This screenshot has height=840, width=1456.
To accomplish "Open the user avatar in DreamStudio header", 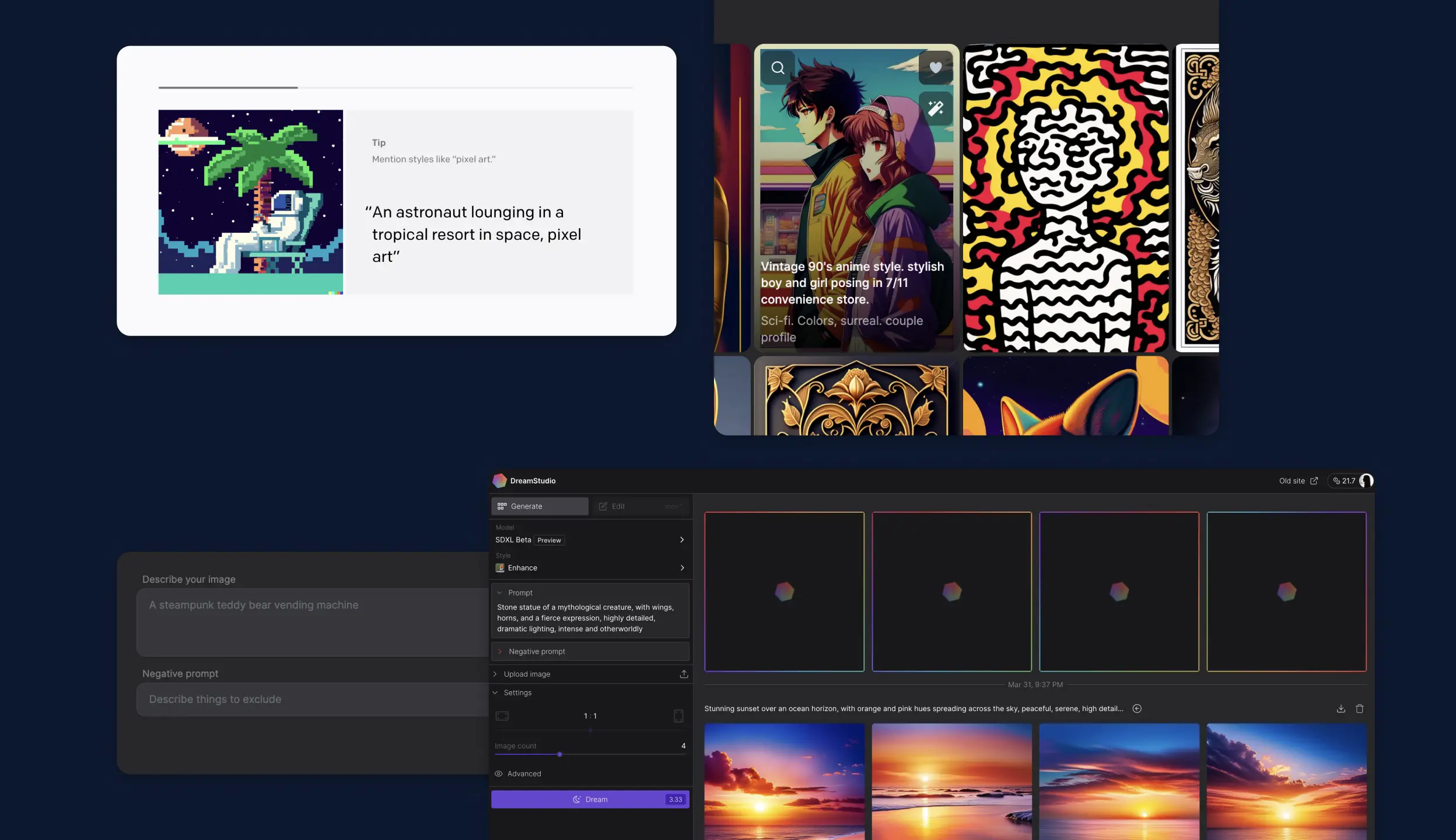I will (1366, 481).
